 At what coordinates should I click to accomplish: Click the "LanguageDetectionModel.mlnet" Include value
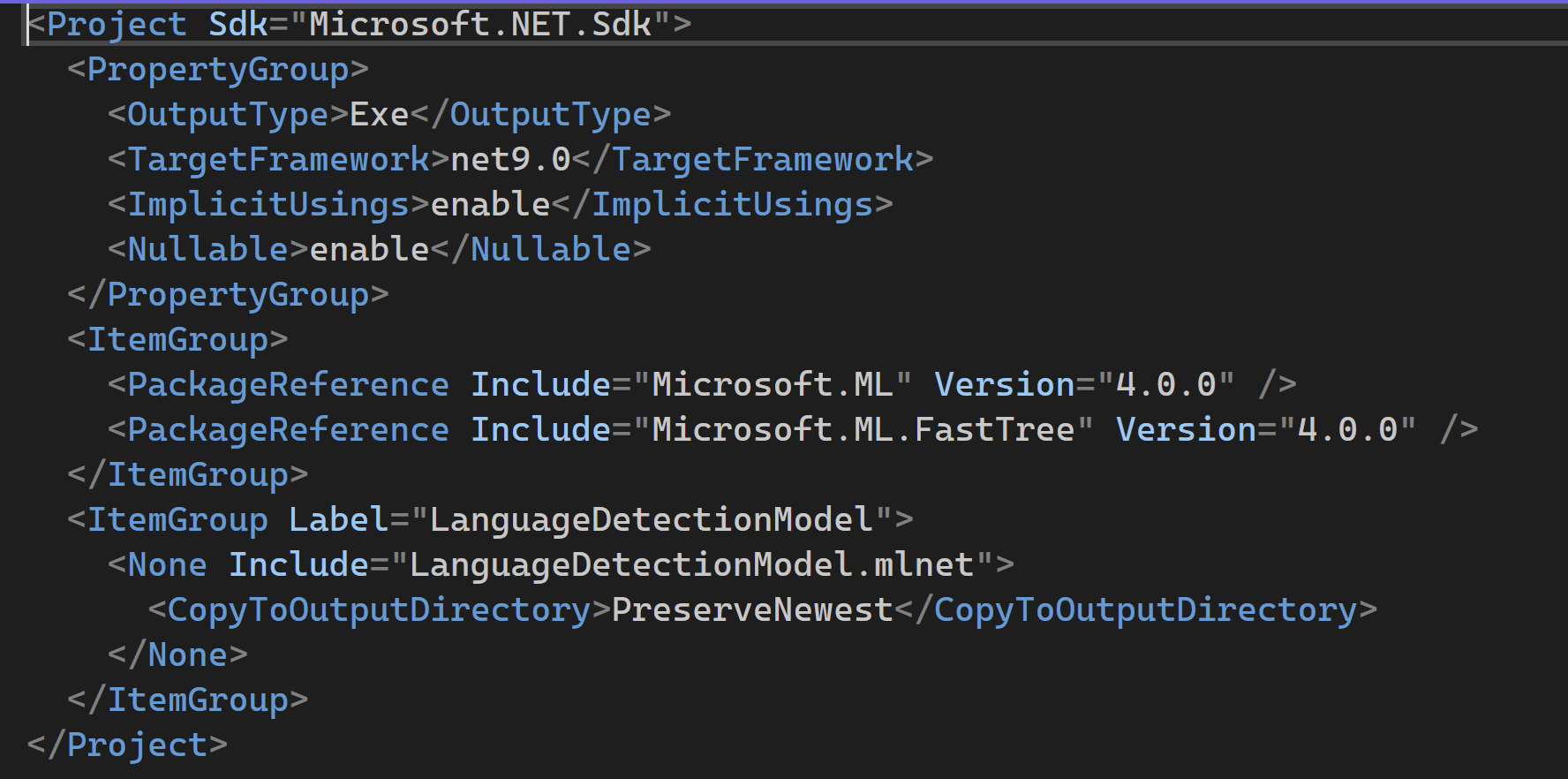692,564
